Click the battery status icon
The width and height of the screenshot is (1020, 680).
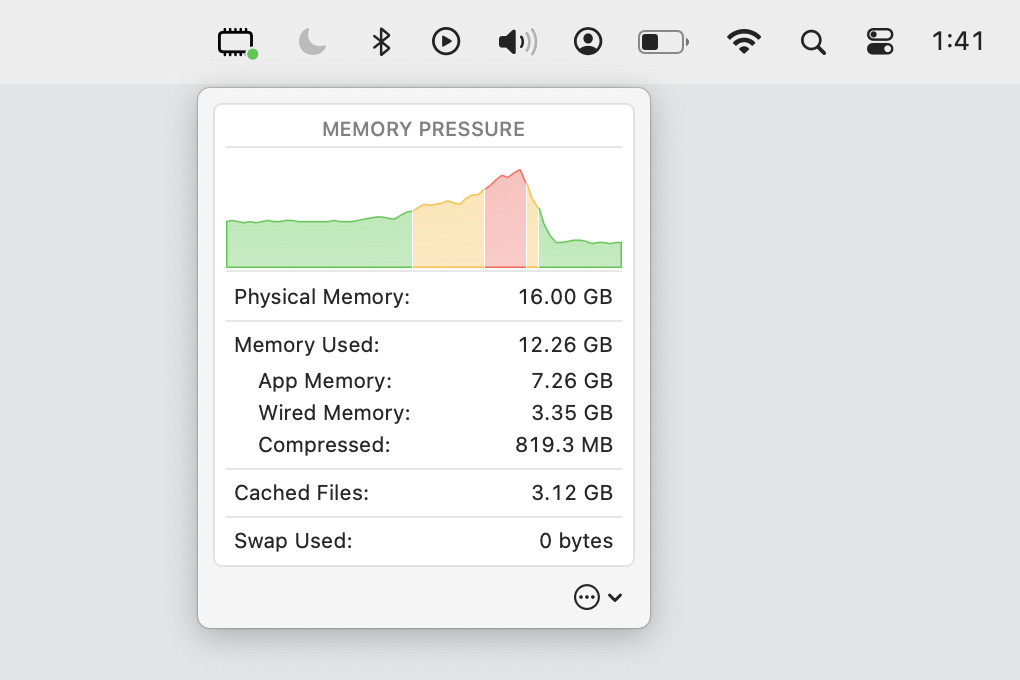click(x=663, y=42)
